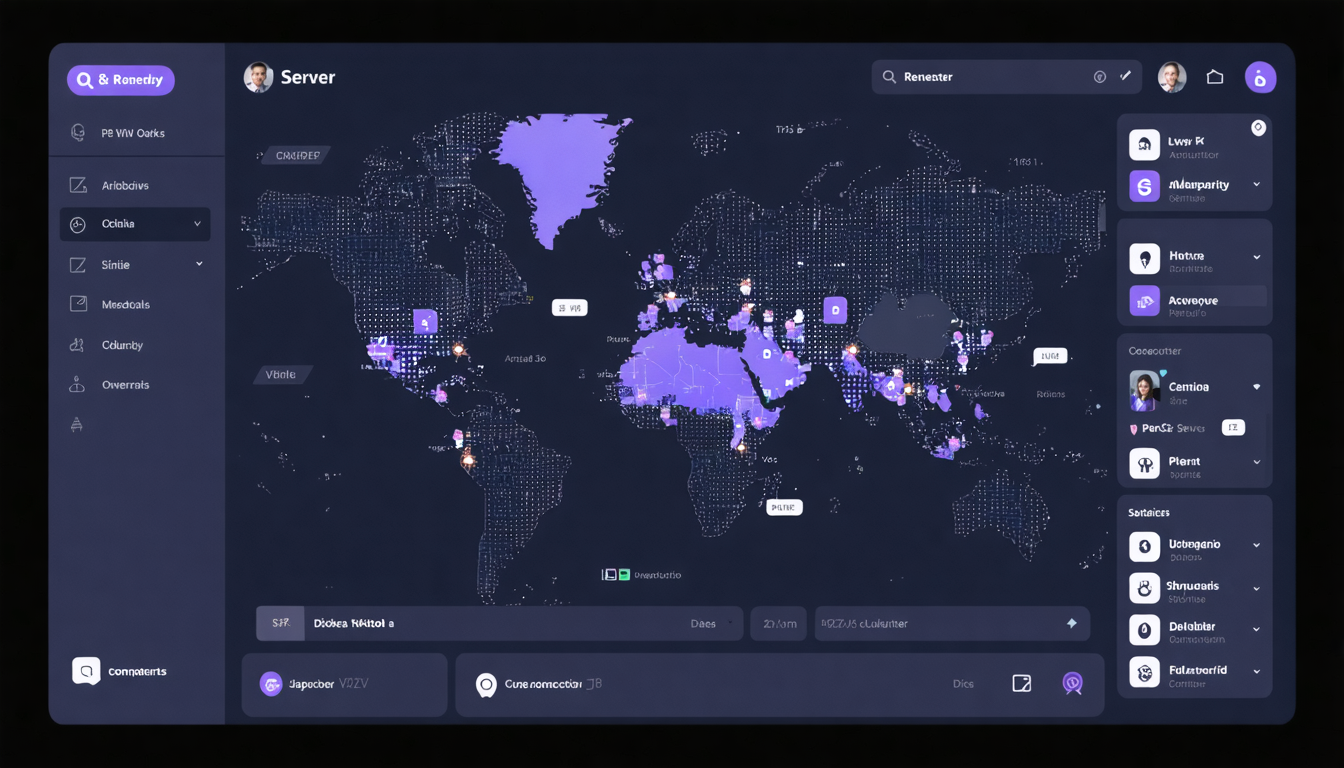Viewport: 1344px width, 768px height.
Task: Enable the green status indicator near "Dravductio"
Action: 625,574
